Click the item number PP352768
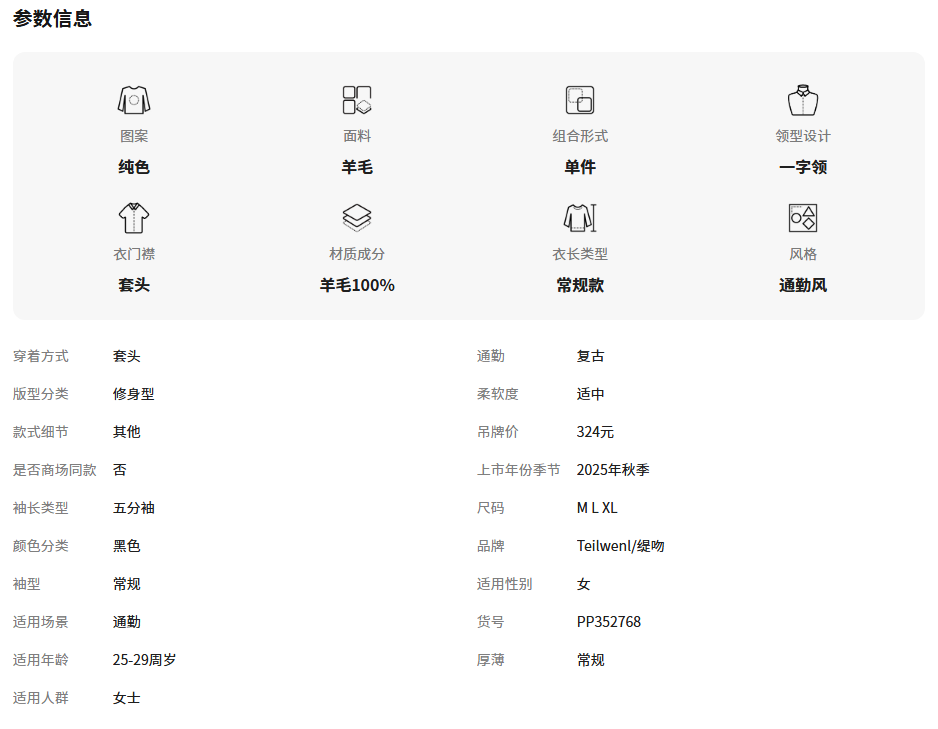 click(x=608, y=622)
